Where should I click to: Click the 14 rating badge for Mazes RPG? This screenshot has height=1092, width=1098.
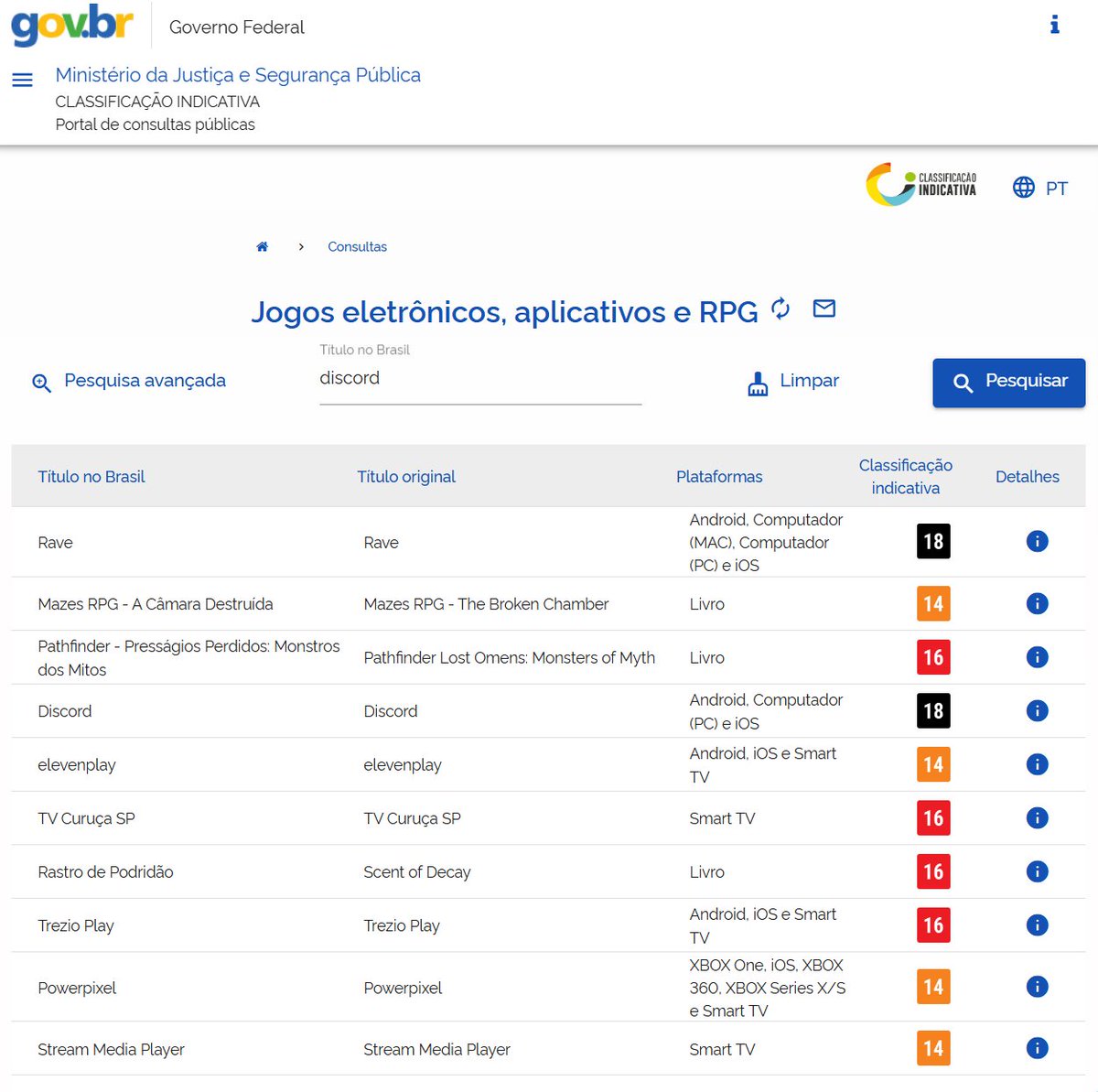coord(933,603)
